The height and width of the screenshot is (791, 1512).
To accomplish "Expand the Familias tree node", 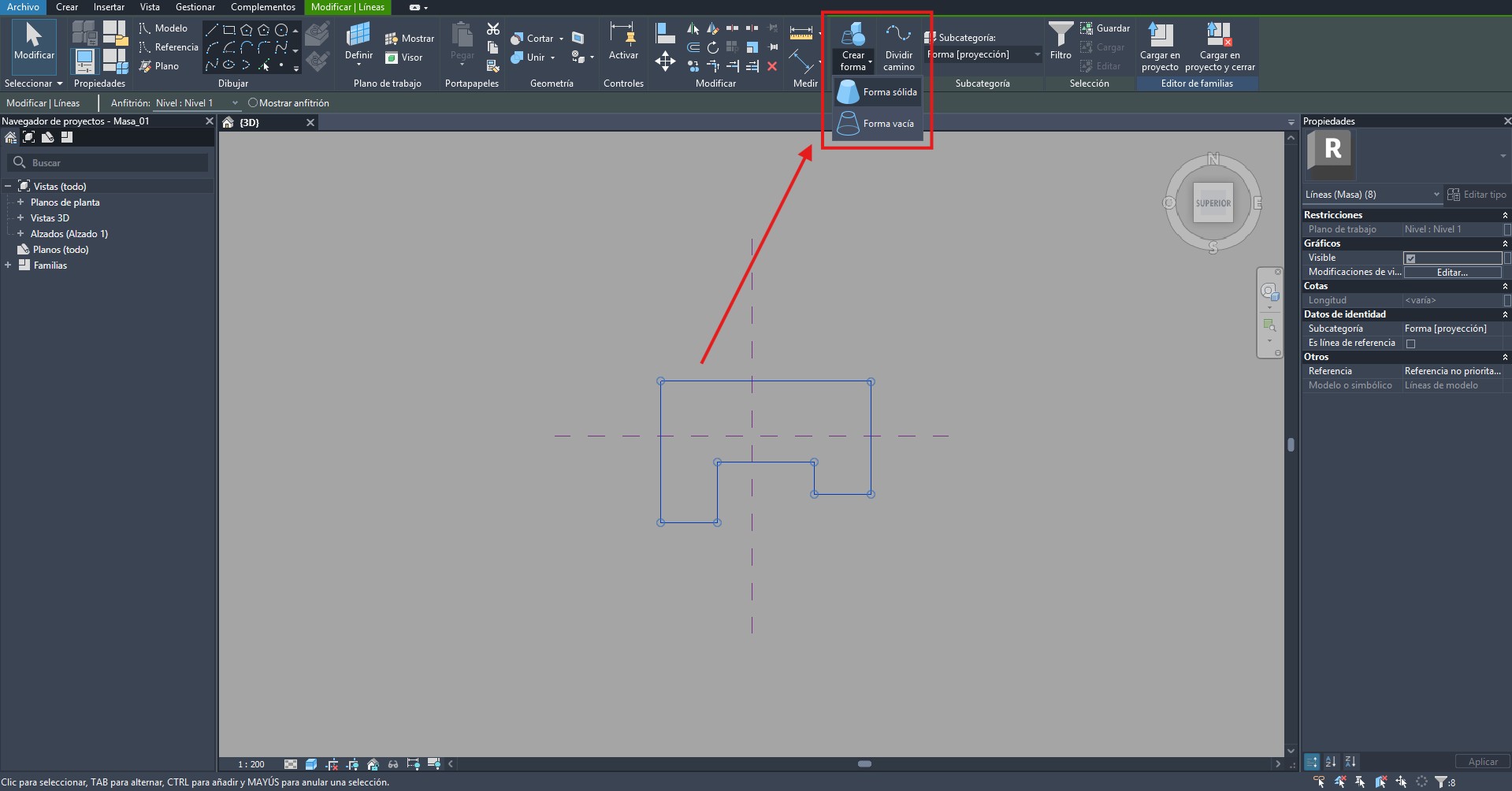I will [x=8, y=266].
